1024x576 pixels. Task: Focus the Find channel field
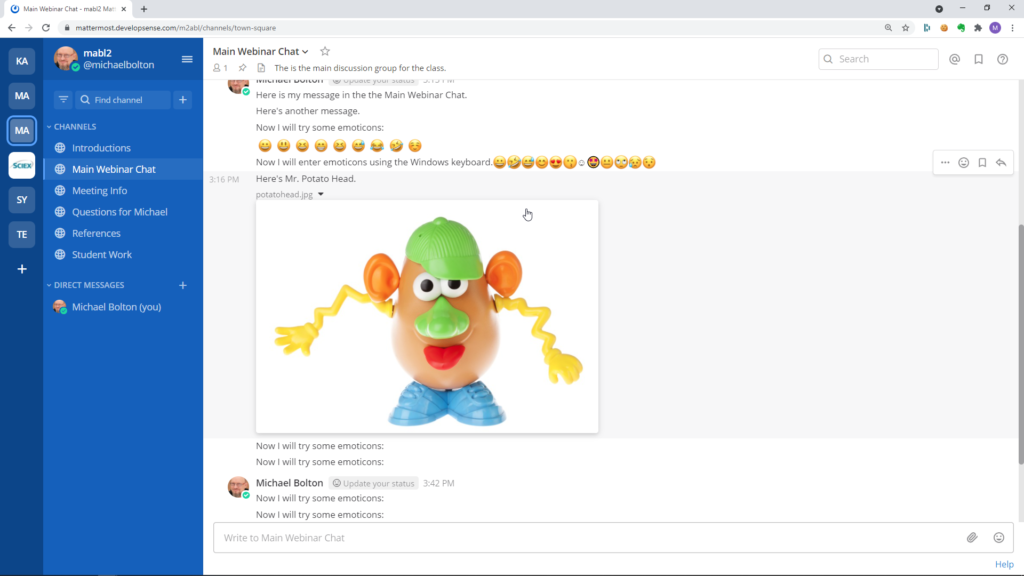point(123,100)
